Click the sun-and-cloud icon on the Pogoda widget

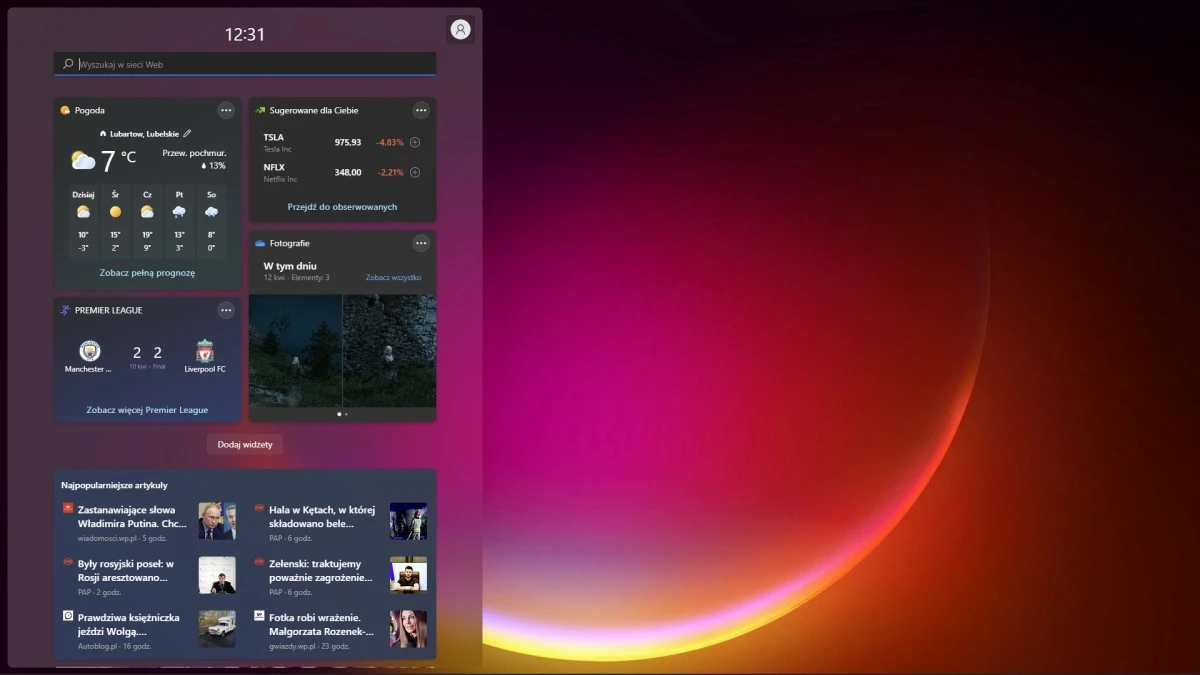(x=64, y=110)
